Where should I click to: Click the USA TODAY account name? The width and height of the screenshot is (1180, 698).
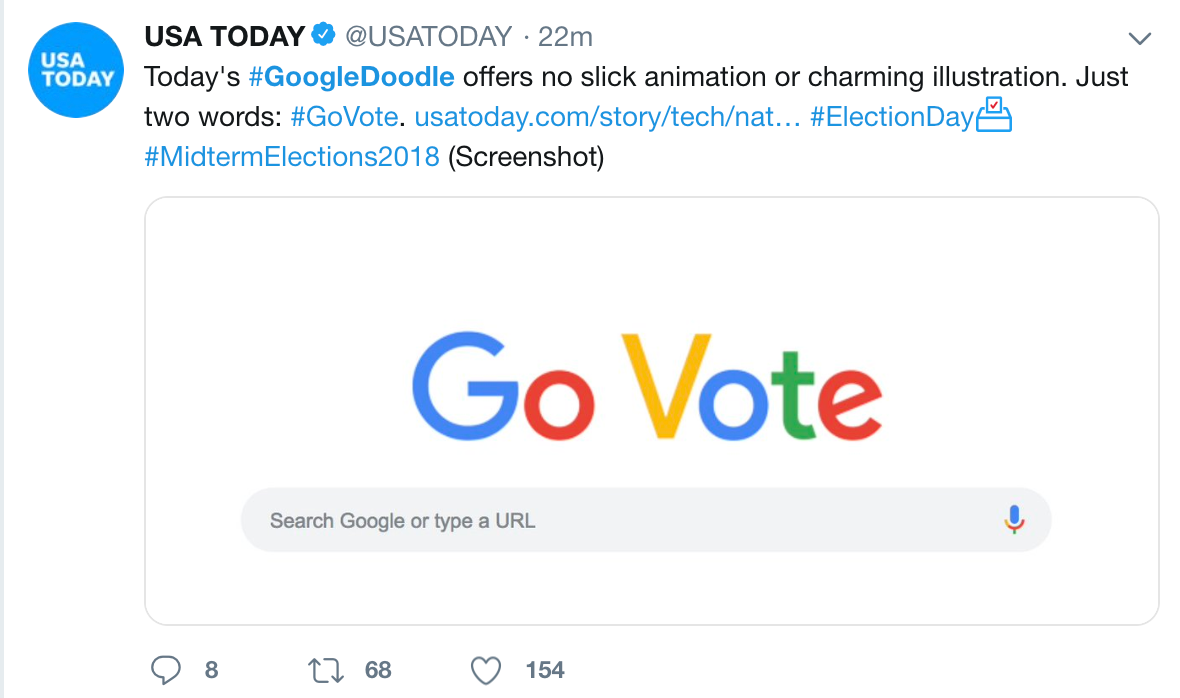tap(224, 37)
